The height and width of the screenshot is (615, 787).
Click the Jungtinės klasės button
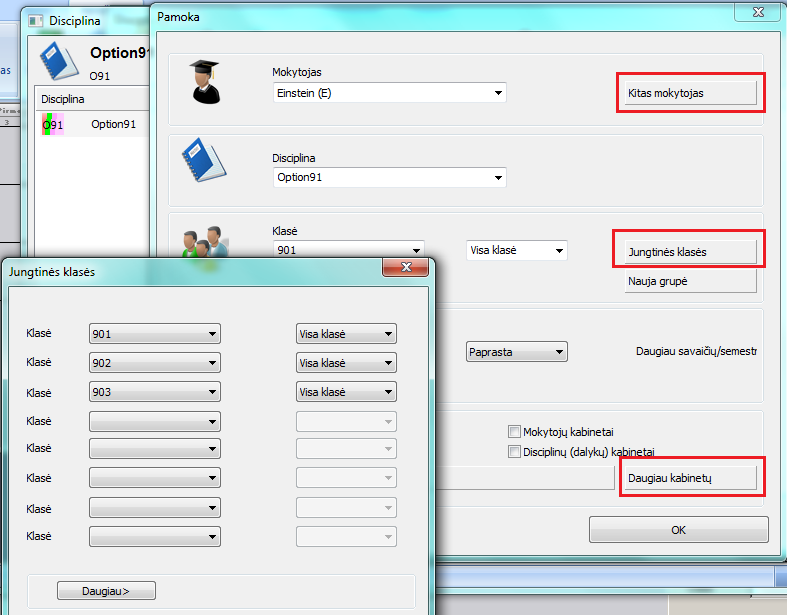690,252
